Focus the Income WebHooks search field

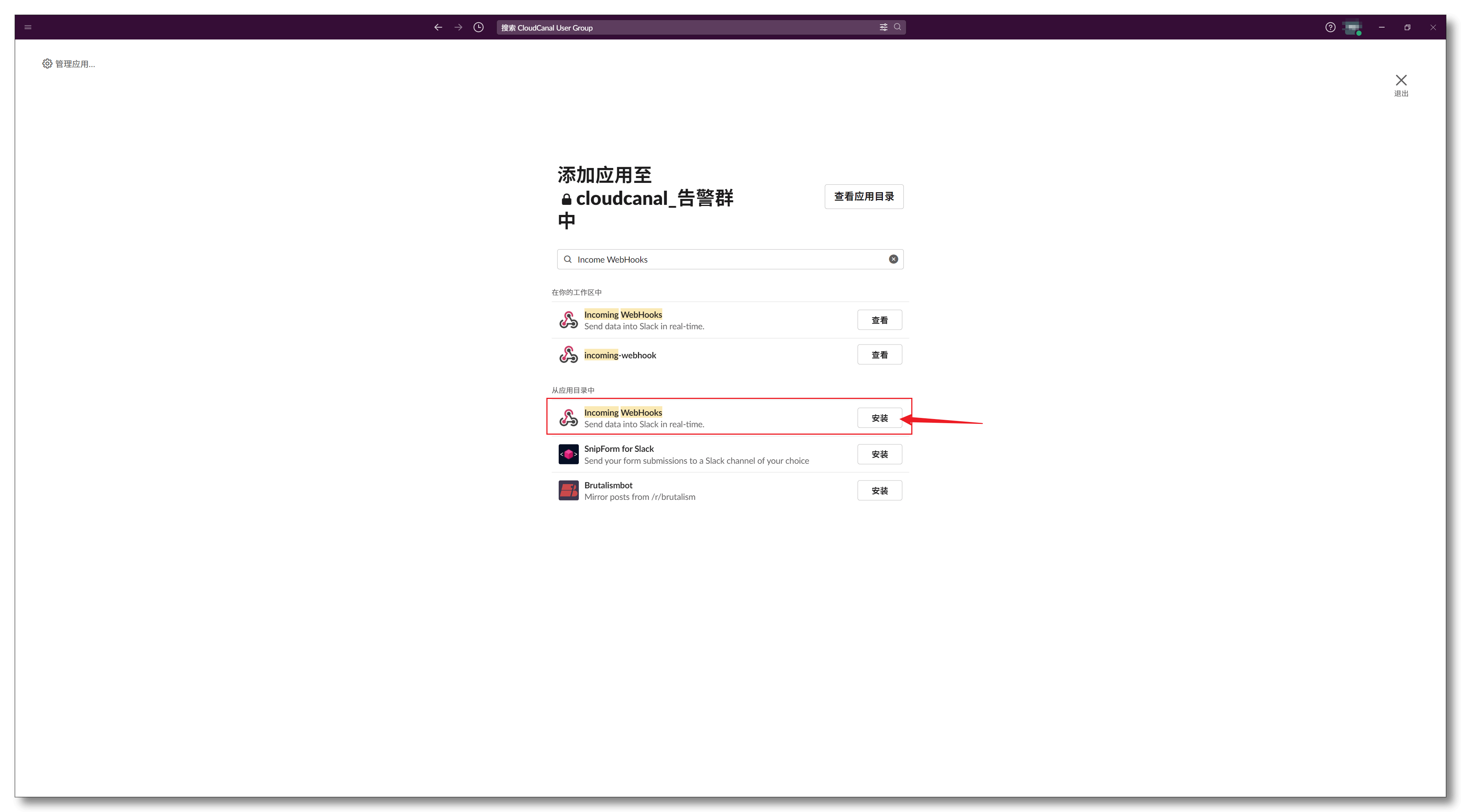coord(730,259)
